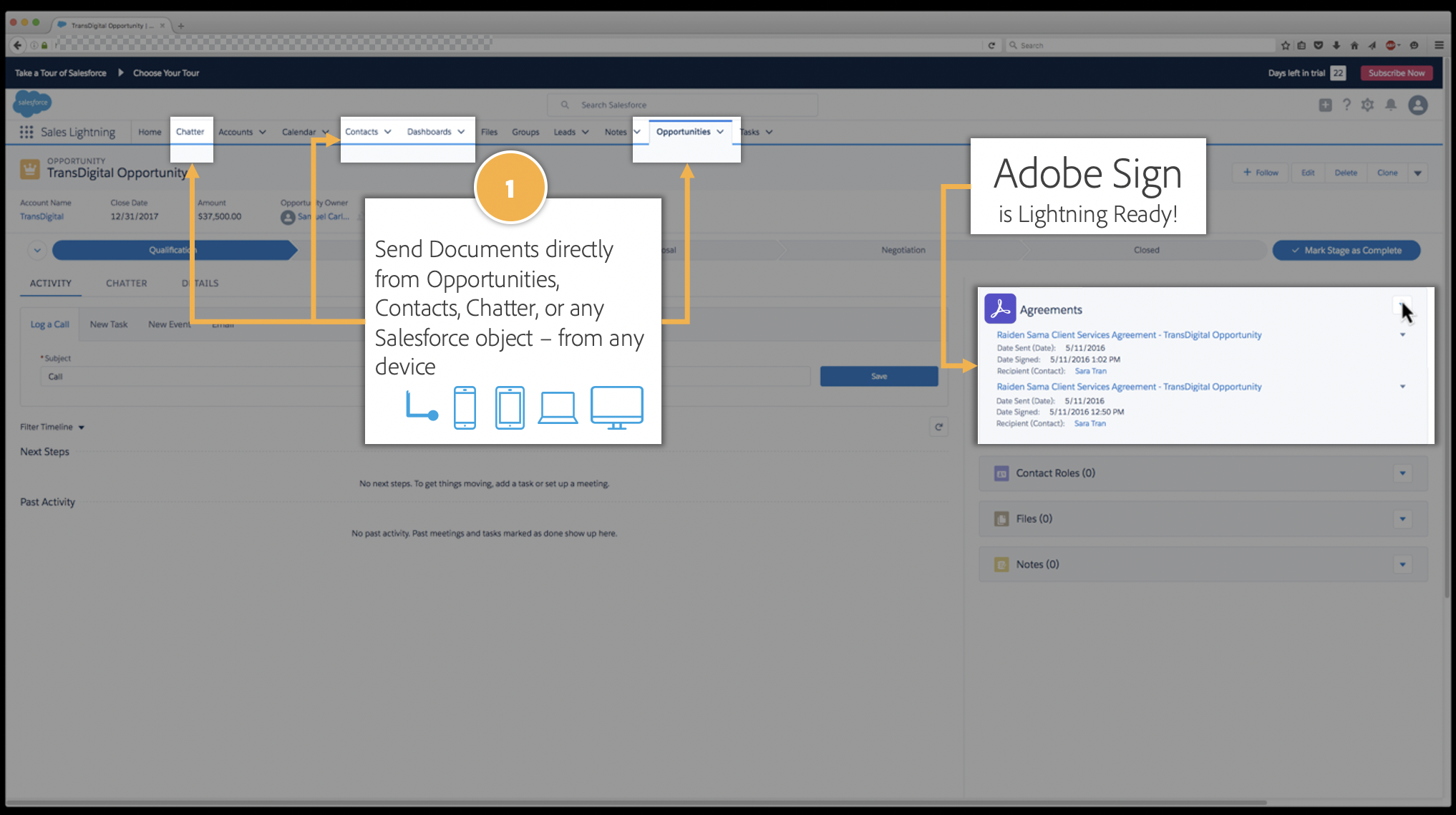Expand the Contact Roles dropdown arrow

pos(1402,473)
